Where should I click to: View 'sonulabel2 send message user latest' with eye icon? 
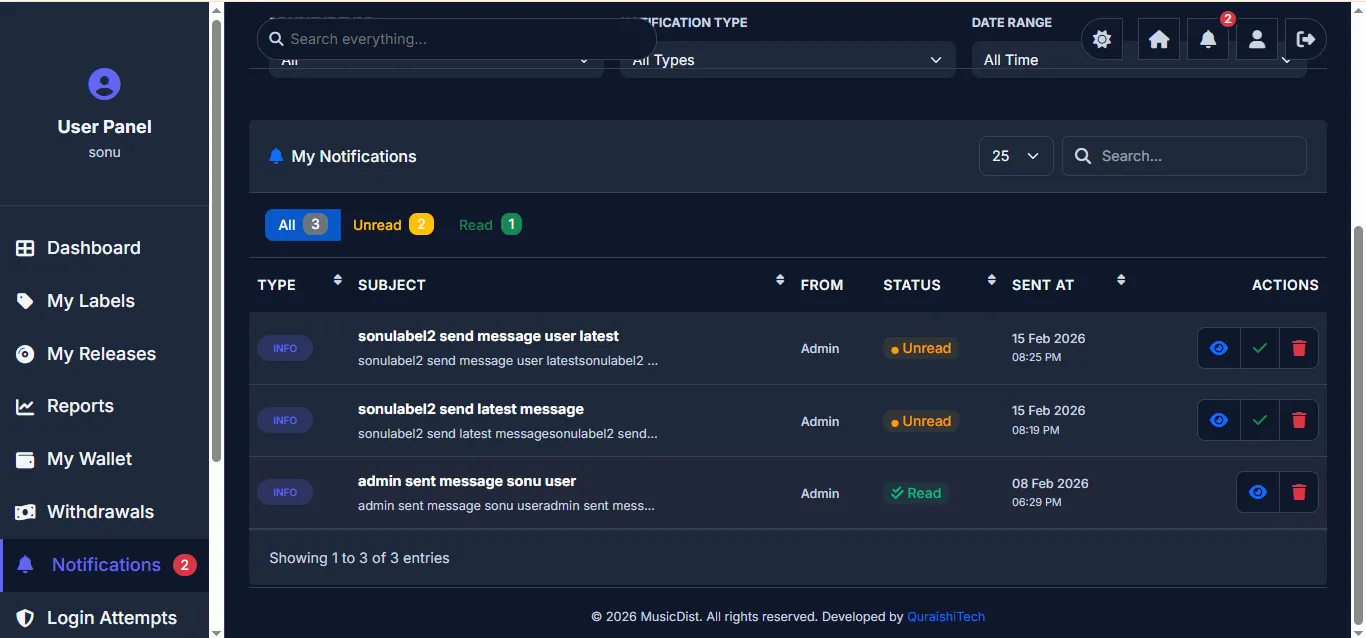1219,348
